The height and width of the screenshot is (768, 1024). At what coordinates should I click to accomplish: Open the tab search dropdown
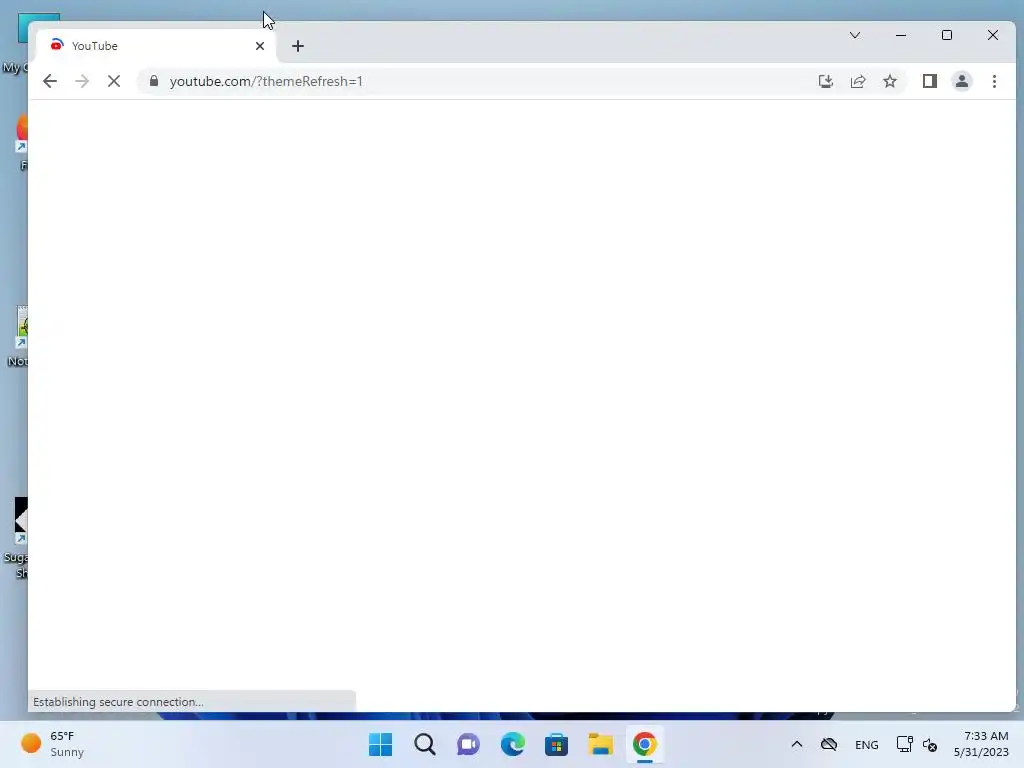(855, 35)
